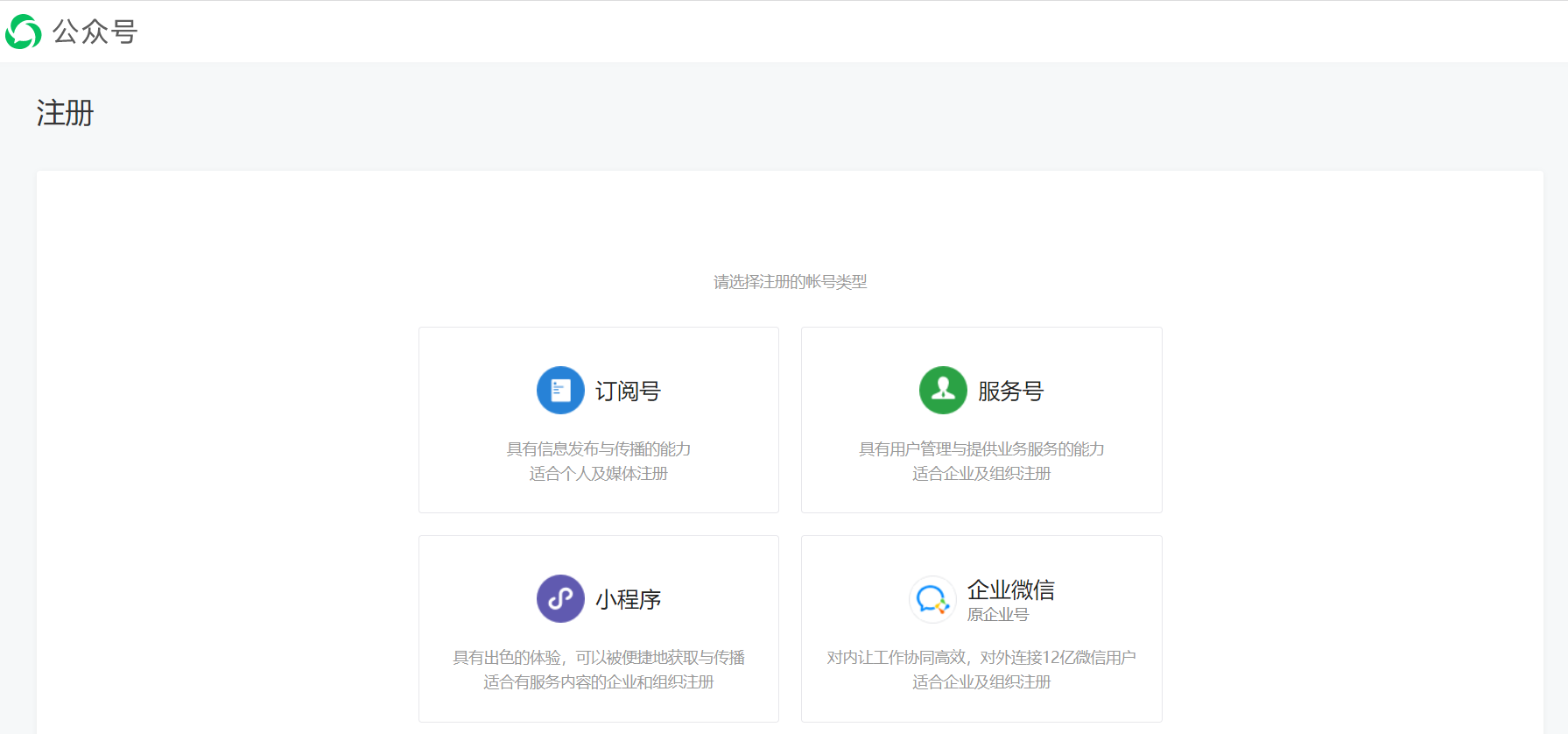Click 适合企业及组织注册 text in 服务号 card
Viewport: 1568px width, 734px height.
[x=981, y=474]
